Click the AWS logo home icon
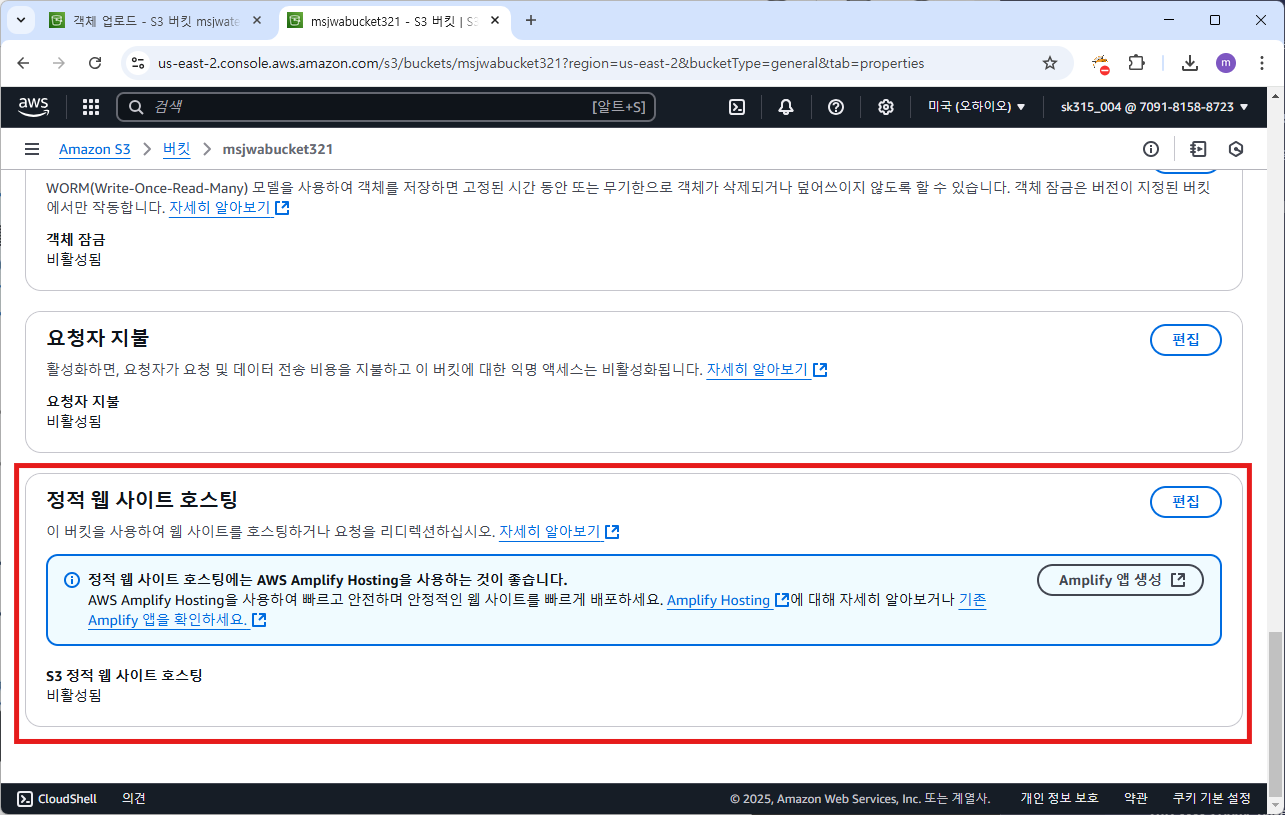This screenshot has height=815, width=1285. point(33,106)
